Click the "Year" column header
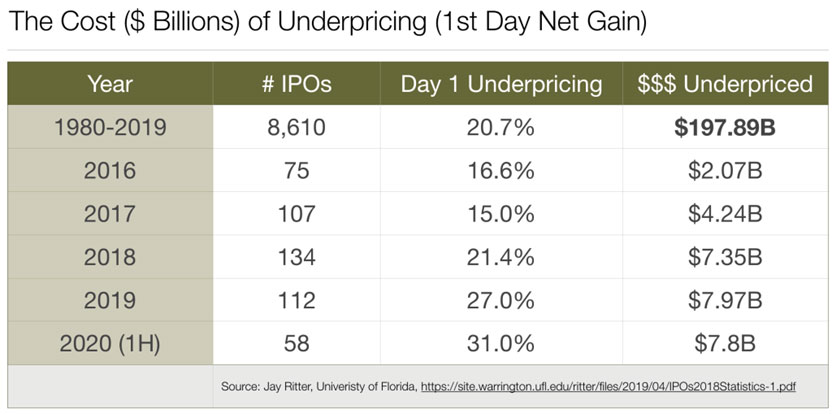Viewport: 832px width, 414px height. (110, 84)
